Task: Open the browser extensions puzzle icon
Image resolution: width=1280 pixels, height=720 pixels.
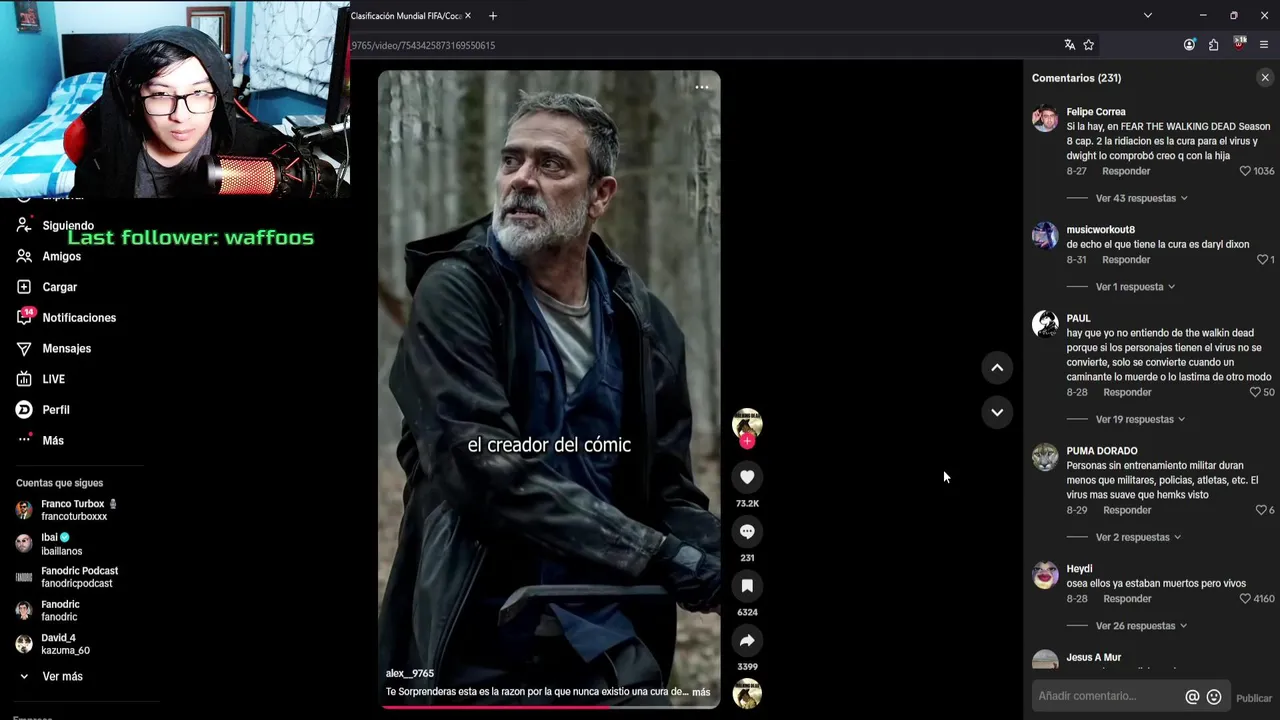Action: [1213, 45]
